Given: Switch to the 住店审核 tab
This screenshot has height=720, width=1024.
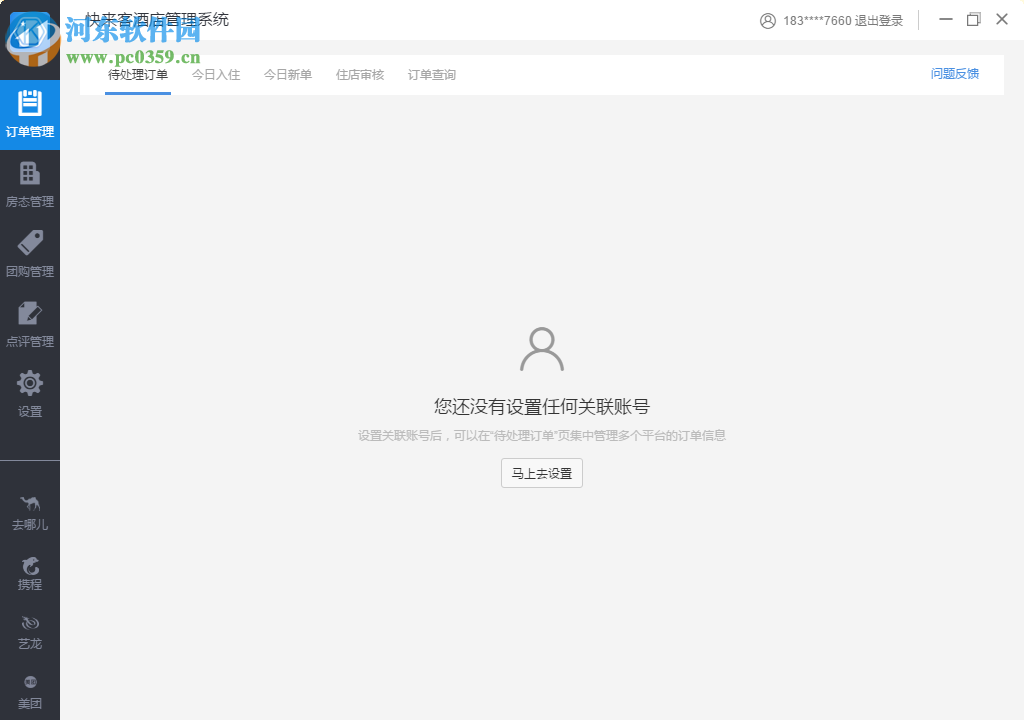Looking at the screenshot, I should [359, 74].
